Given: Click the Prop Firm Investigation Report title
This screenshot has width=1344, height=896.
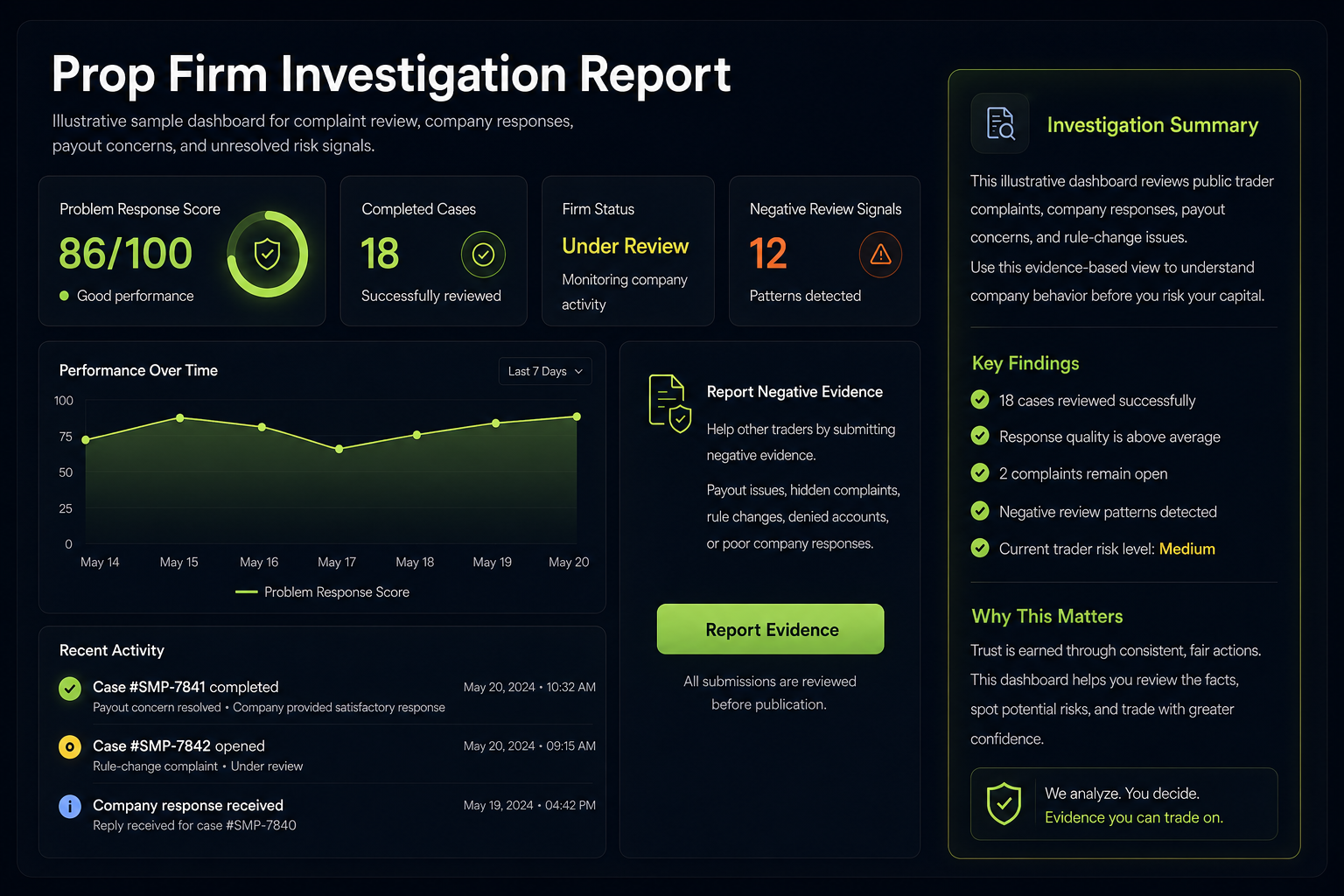Looking at the screenshot, I should pyautogui.click(x=391, y=74).
